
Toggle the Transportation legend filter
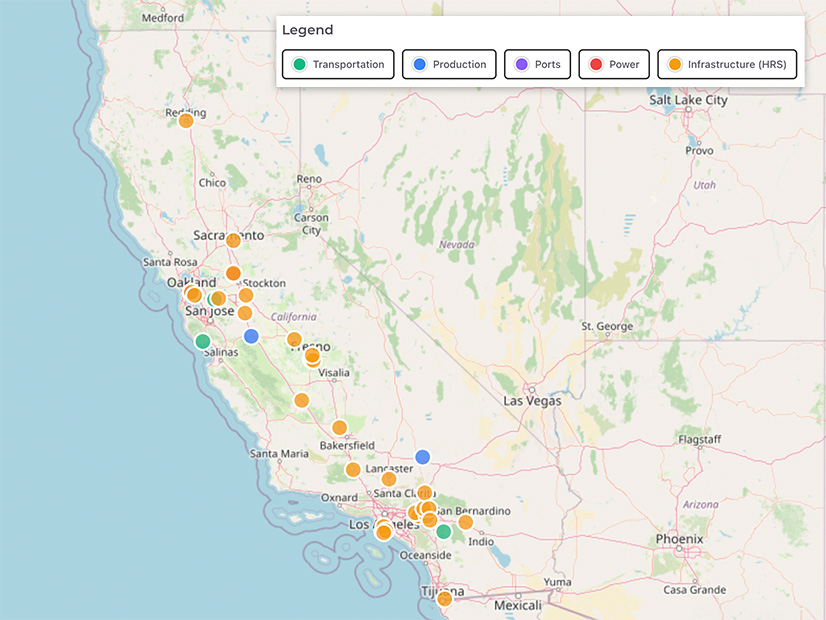(x=338, y=64)
